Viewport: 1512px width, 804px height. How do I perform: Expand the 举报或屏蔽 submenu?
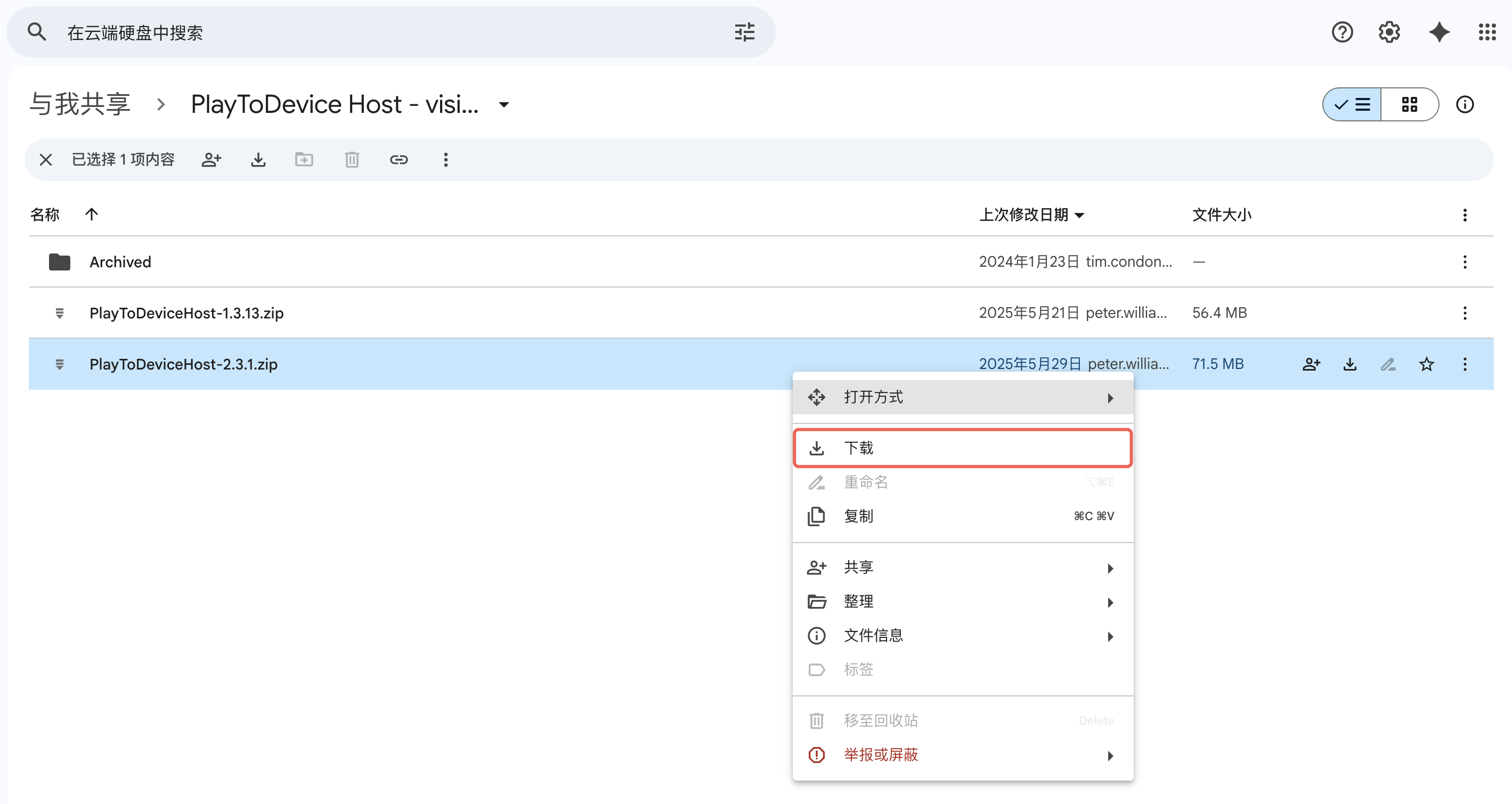click(x=963, y=754)
